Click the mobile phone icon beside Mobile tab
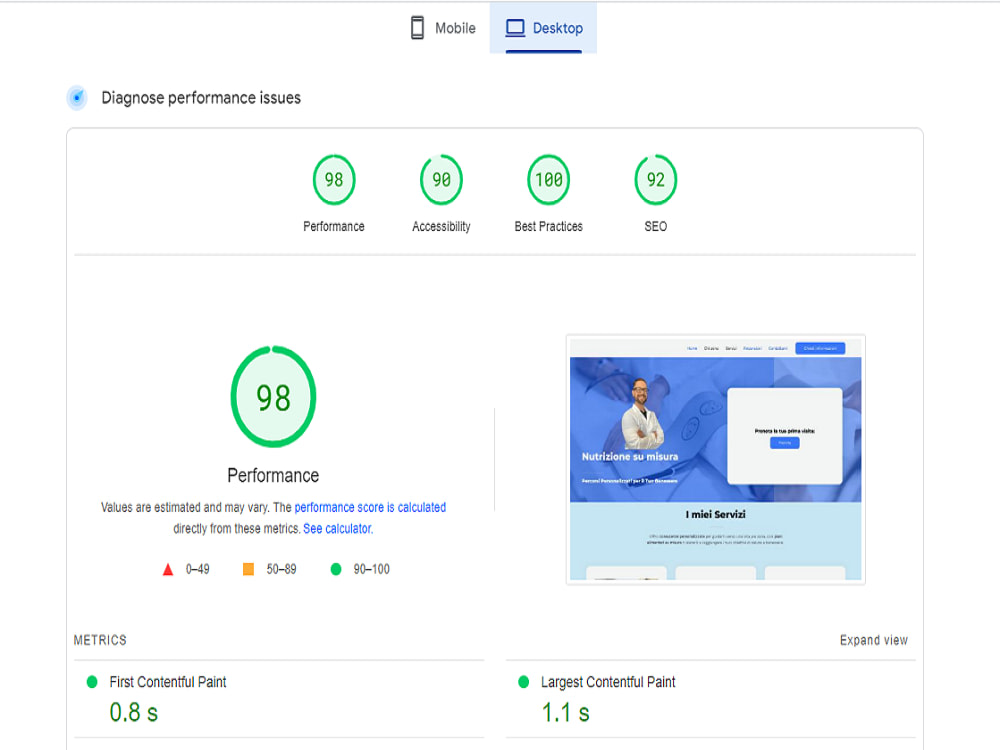The width and height of the screenshot is (1000, 750). tap(418, 27)
